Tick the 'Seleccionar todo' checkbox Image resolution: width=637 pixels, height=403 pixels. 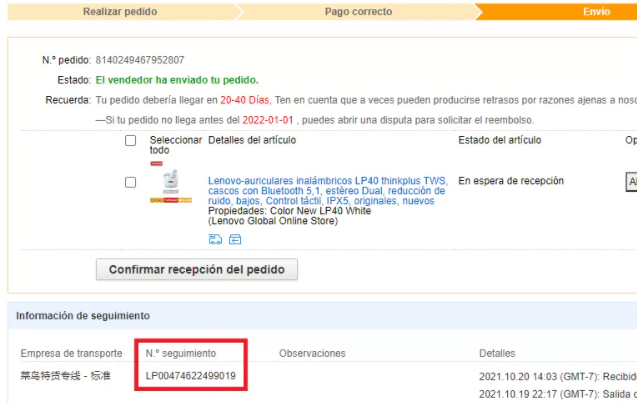(x=130, y=141)
